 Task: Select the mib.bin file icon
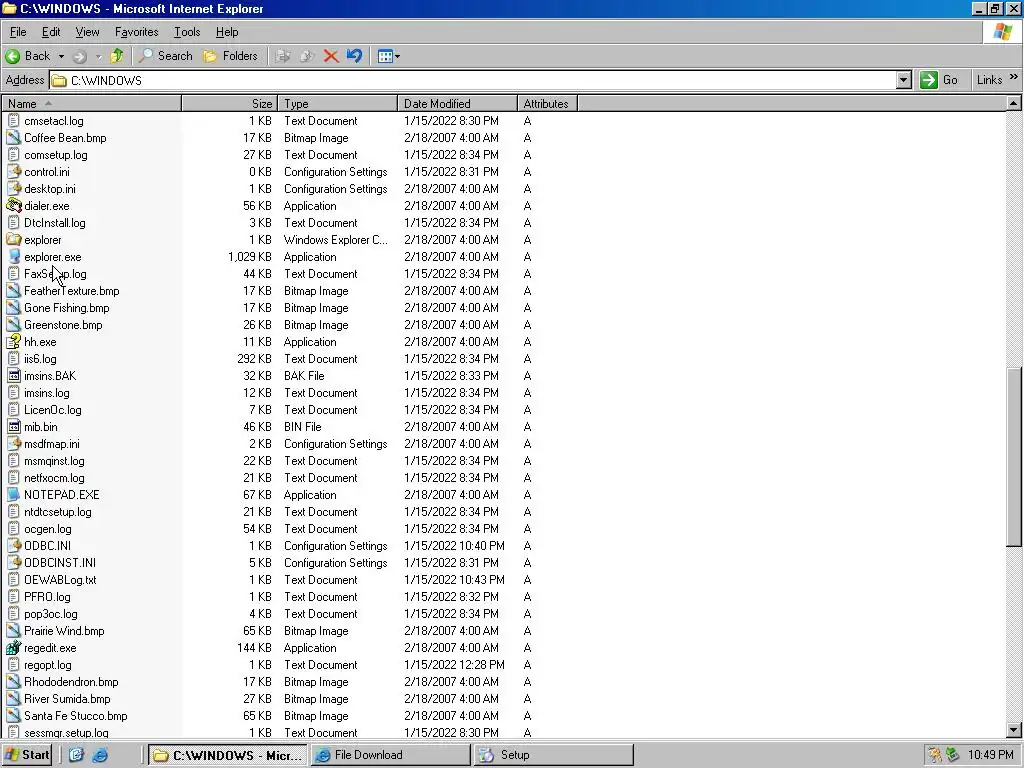pos(14,426)
